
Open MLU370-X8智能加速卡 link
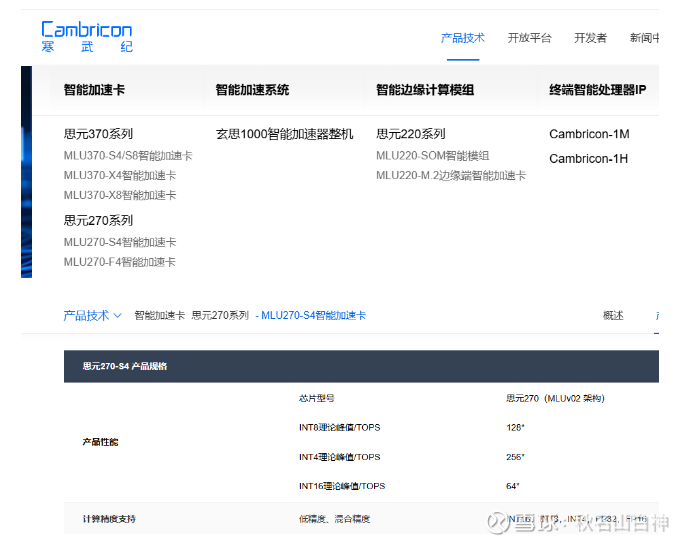pos(120,195)
